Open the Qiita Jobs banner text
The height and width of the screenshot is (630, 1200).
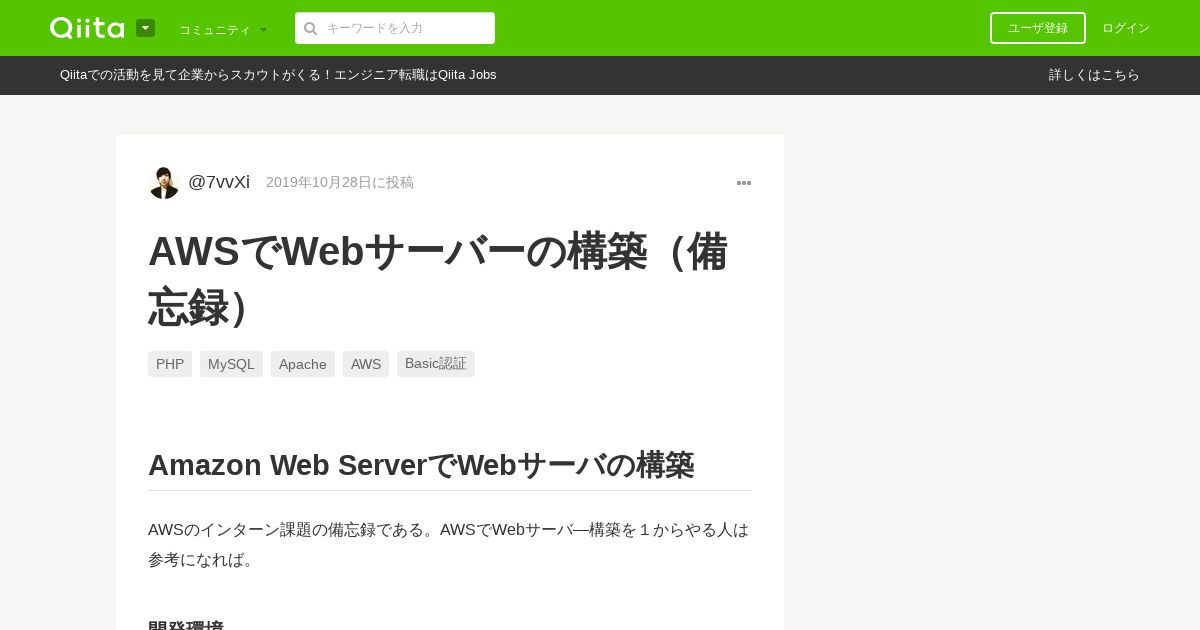[278, 75]
